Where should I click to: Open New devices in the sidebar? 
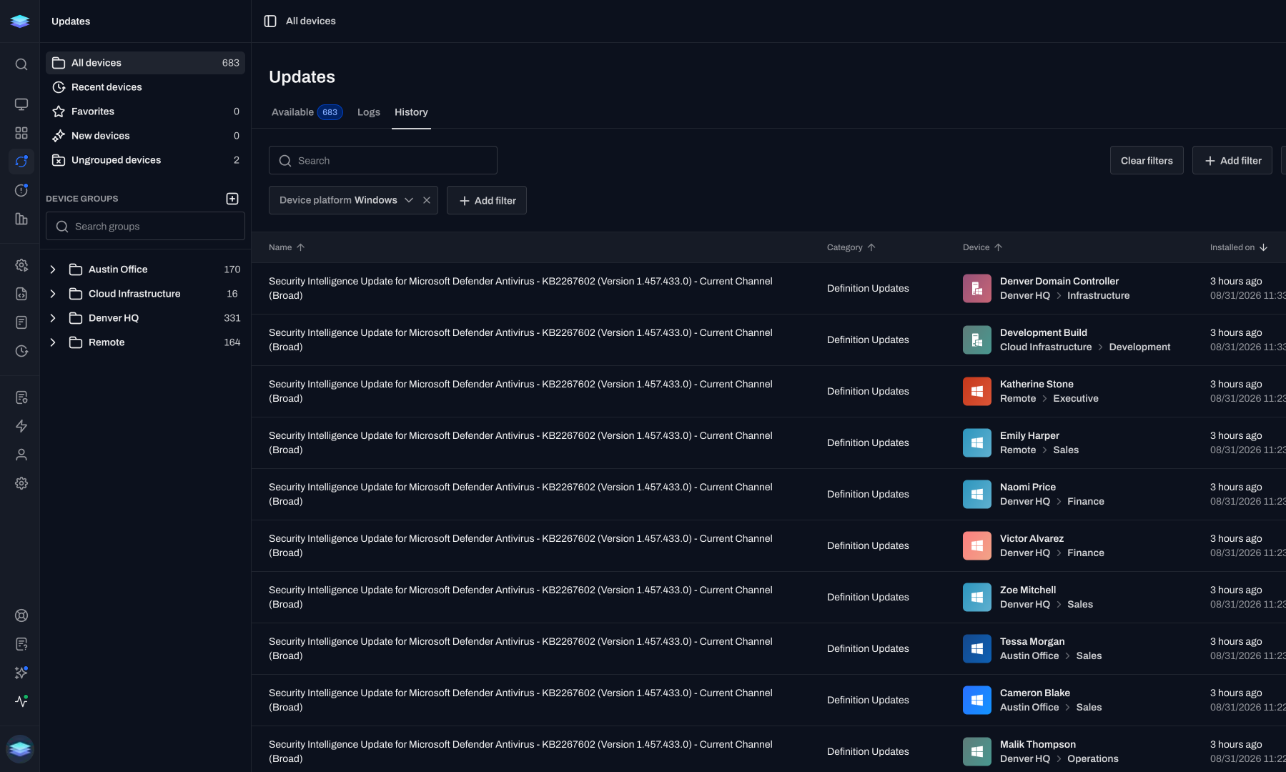point(145,136)
